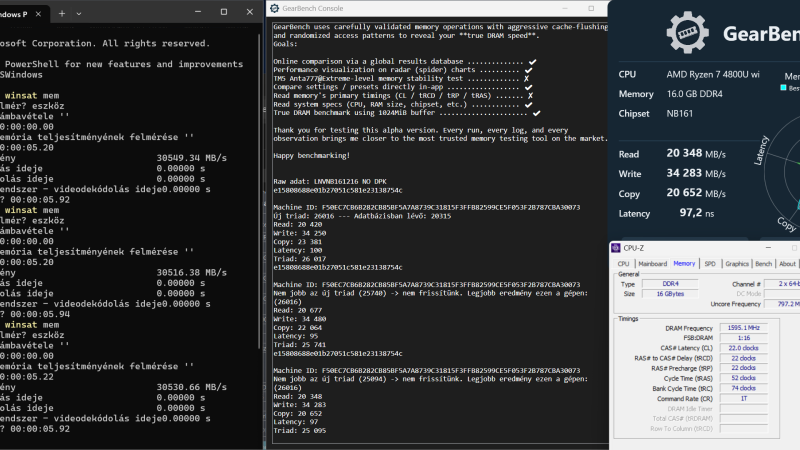Click the GearBench Read 20 348 MB/s value
The height and width of the screenshot is (450, 800).
click(696, 153)
